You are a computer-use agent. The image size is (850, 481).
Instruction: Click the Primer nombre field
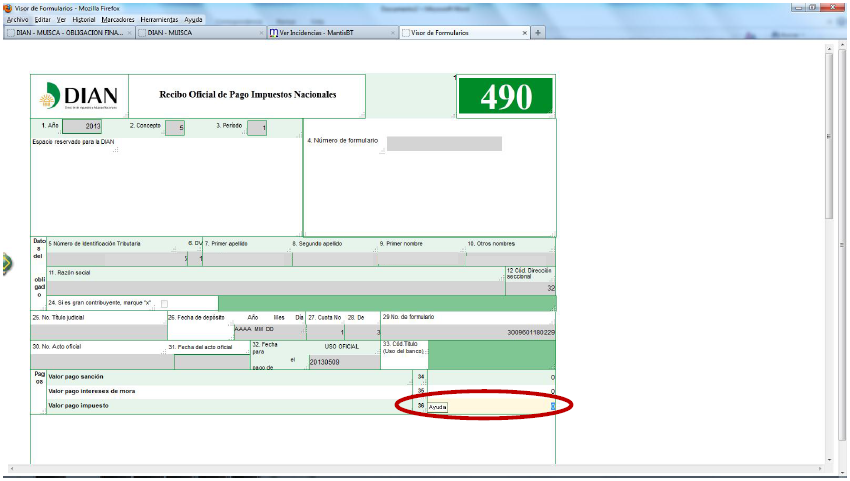(422, 259)
